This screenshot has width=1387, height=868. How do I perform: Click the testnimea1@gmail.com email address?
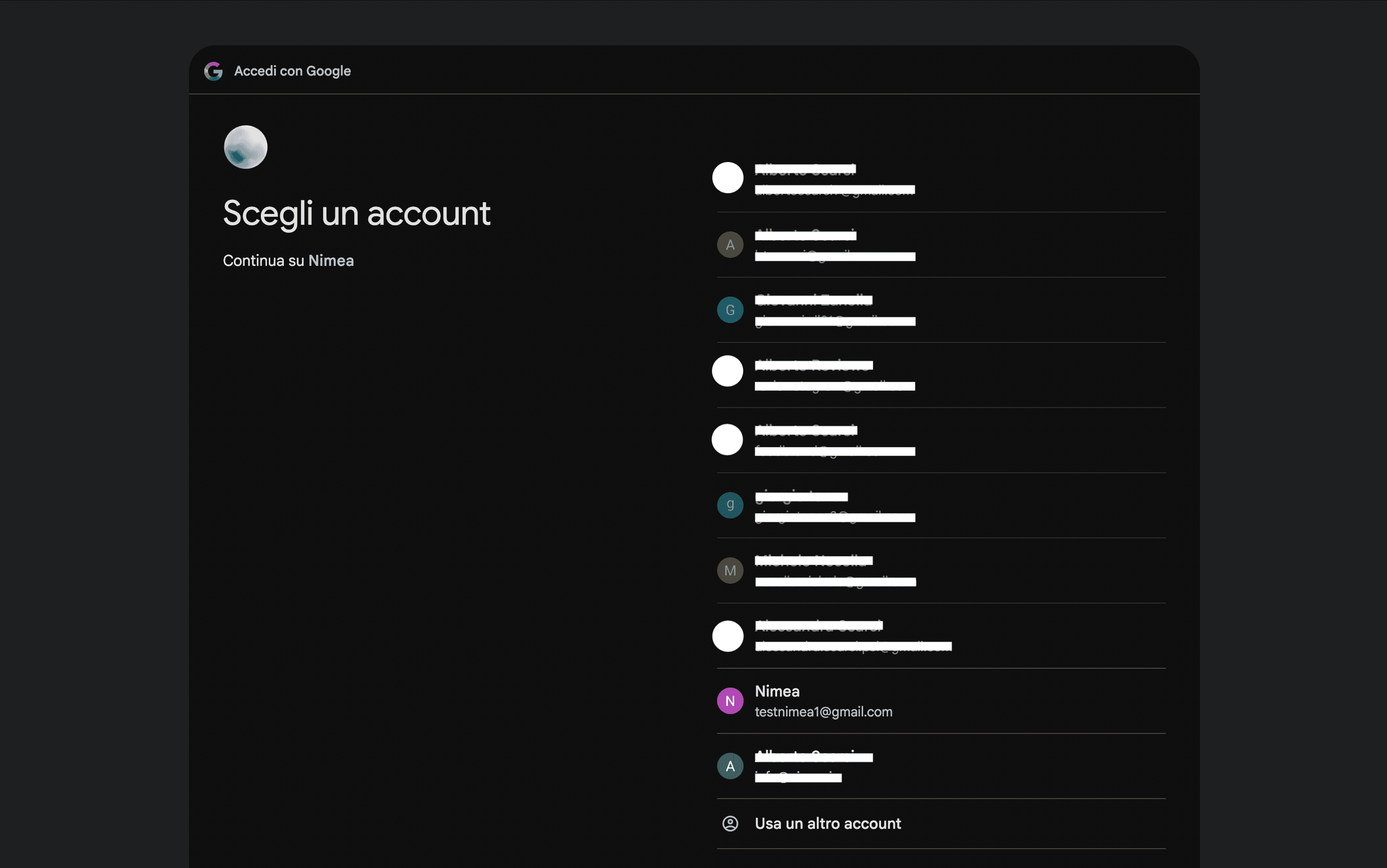823,712
